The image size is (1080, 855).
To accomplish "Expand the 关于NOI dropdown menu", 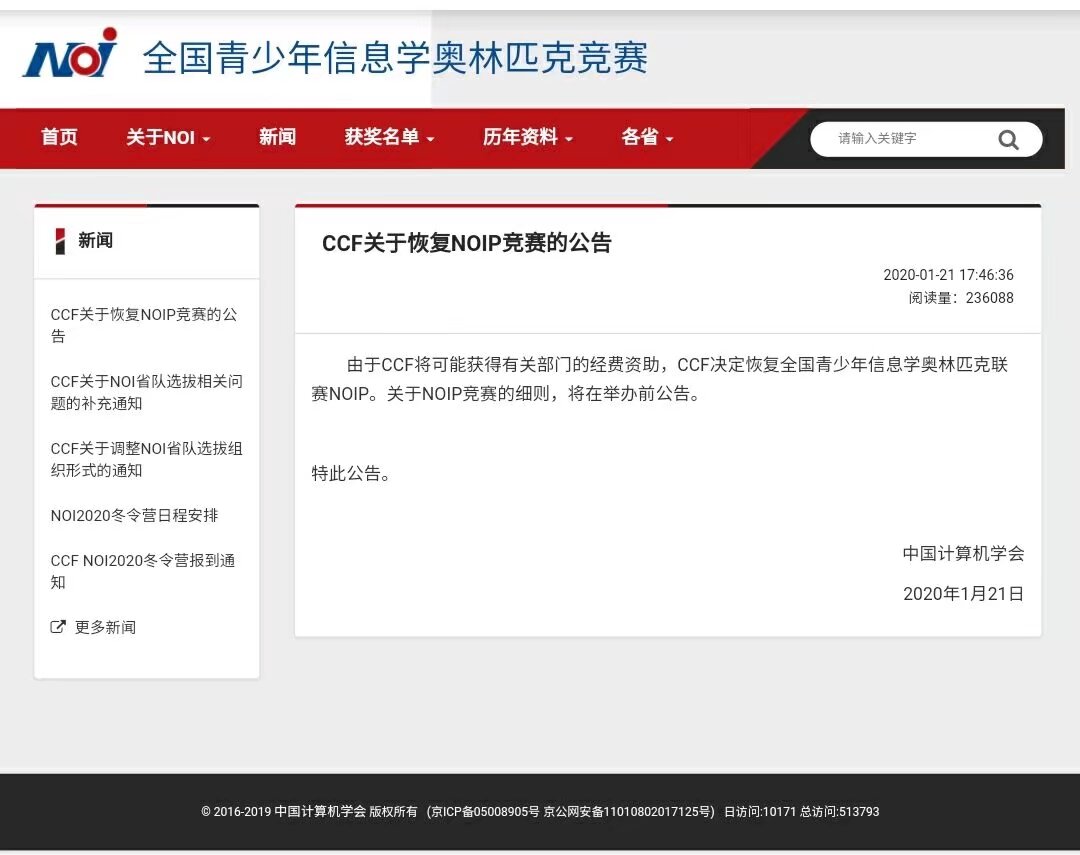I will 168,138.
